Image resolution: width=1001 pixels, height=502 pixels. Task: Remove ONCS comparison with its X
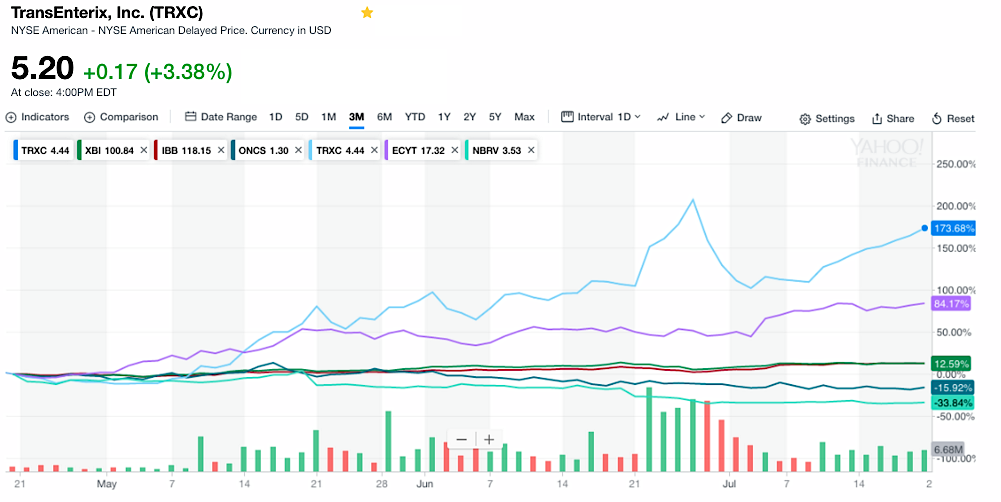tap(298, 151)
